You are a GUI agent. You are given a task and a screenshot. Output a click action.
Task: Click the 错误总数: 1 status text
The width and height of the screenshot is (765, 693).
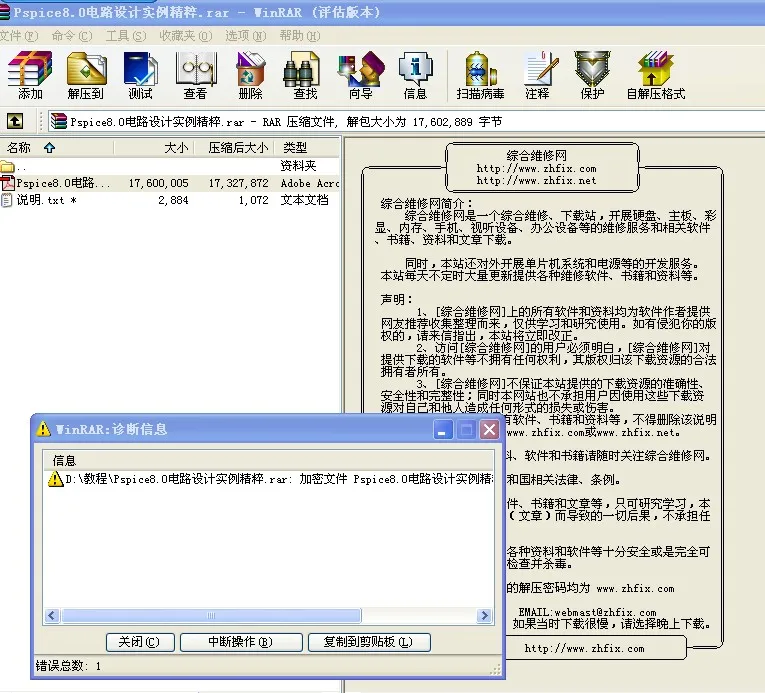coord(68,666)
